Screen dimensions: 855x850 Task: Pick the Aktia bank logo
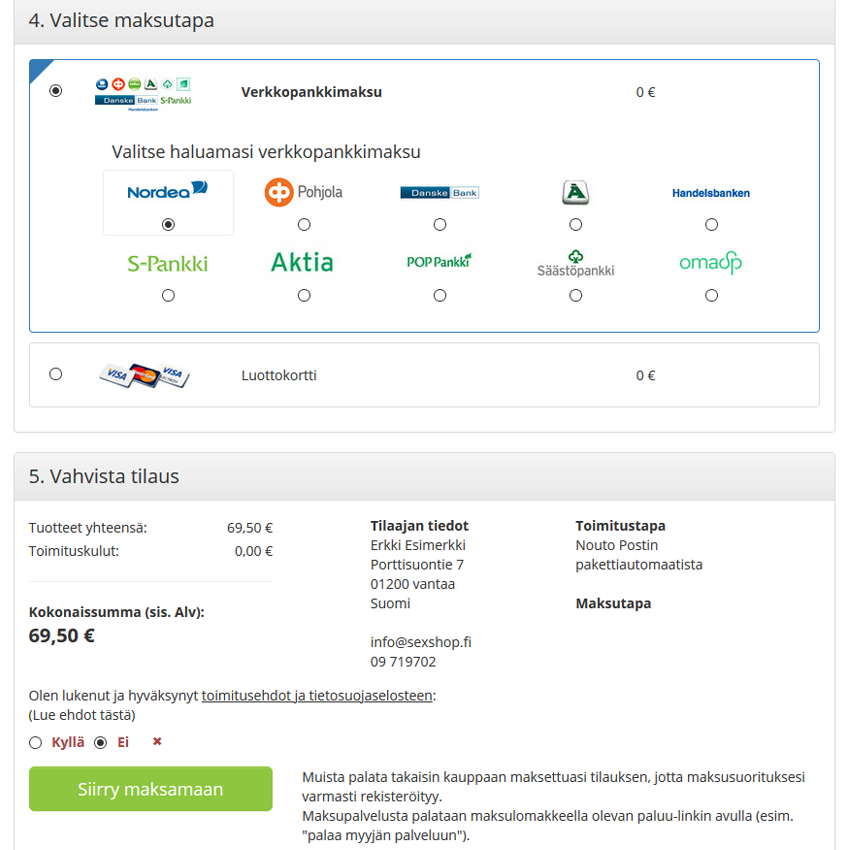pos(303,263)
